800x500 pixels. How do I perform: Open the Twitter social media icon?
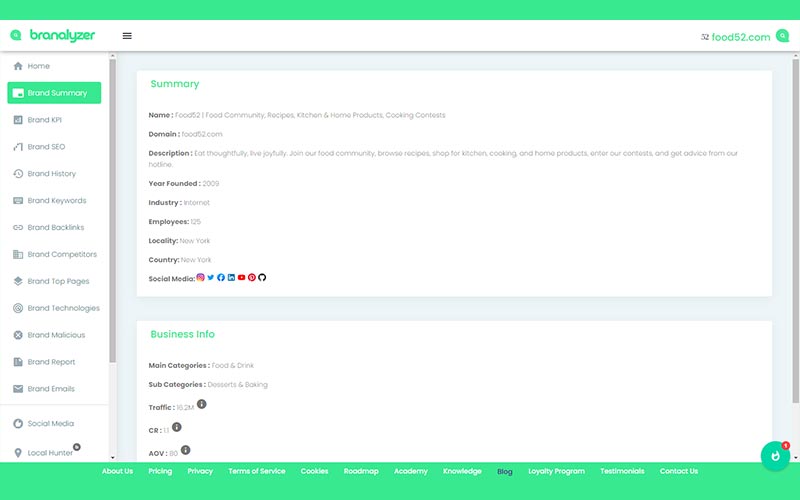coord(211,278)
